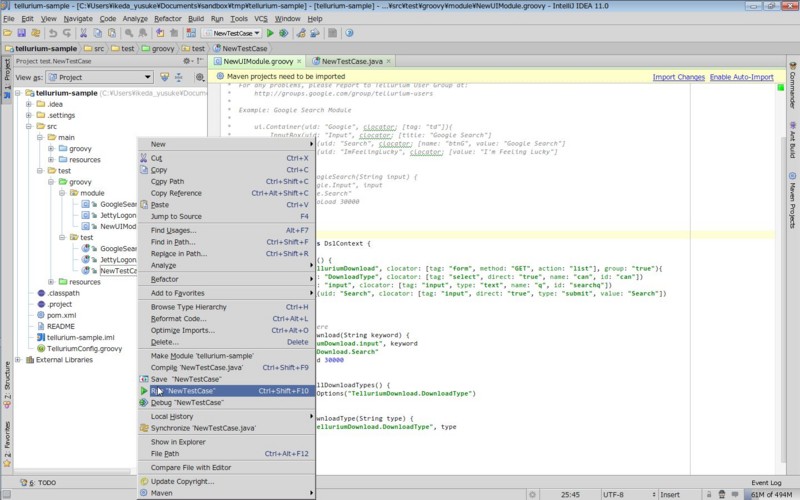Open Local History submenu
This screenshot has width=800, height=500.
pyautogui.click(x=227, y=416)
